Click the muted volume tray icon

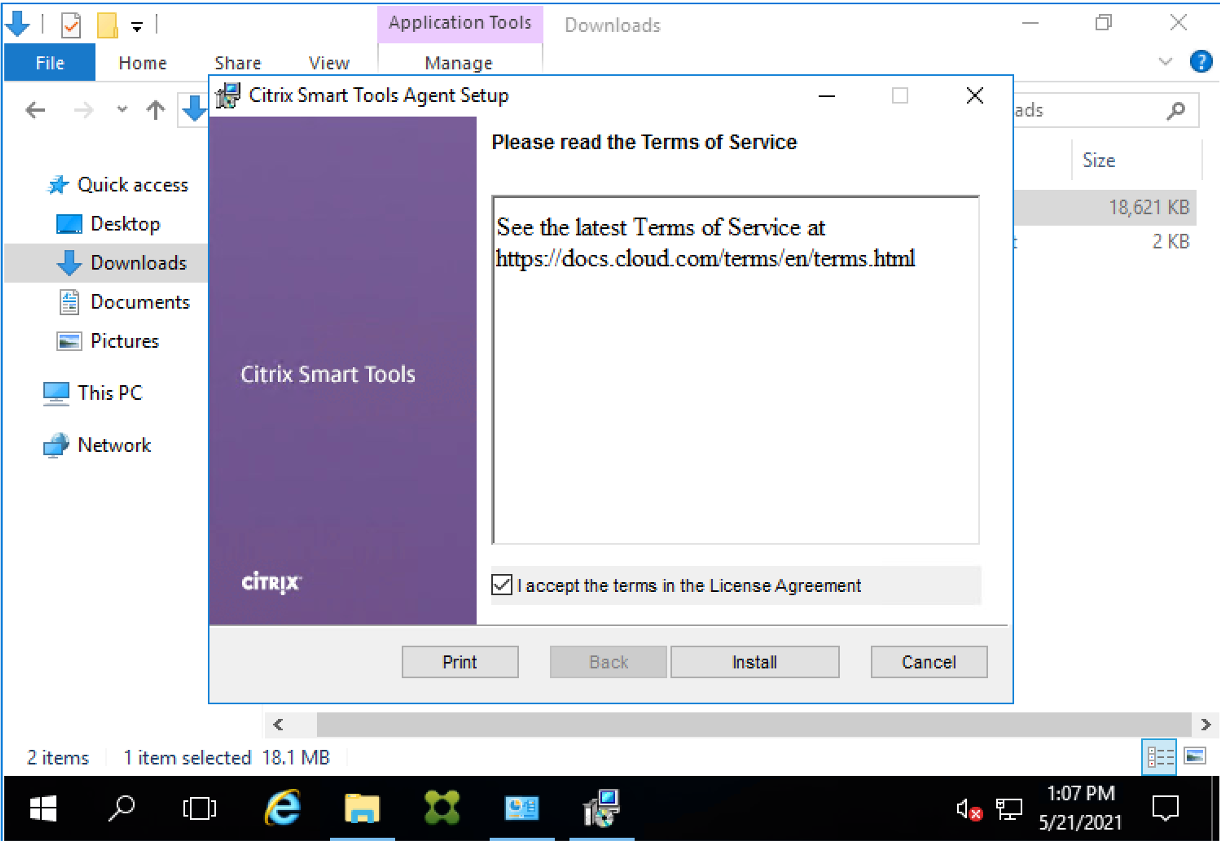click(x=969, y=809)
